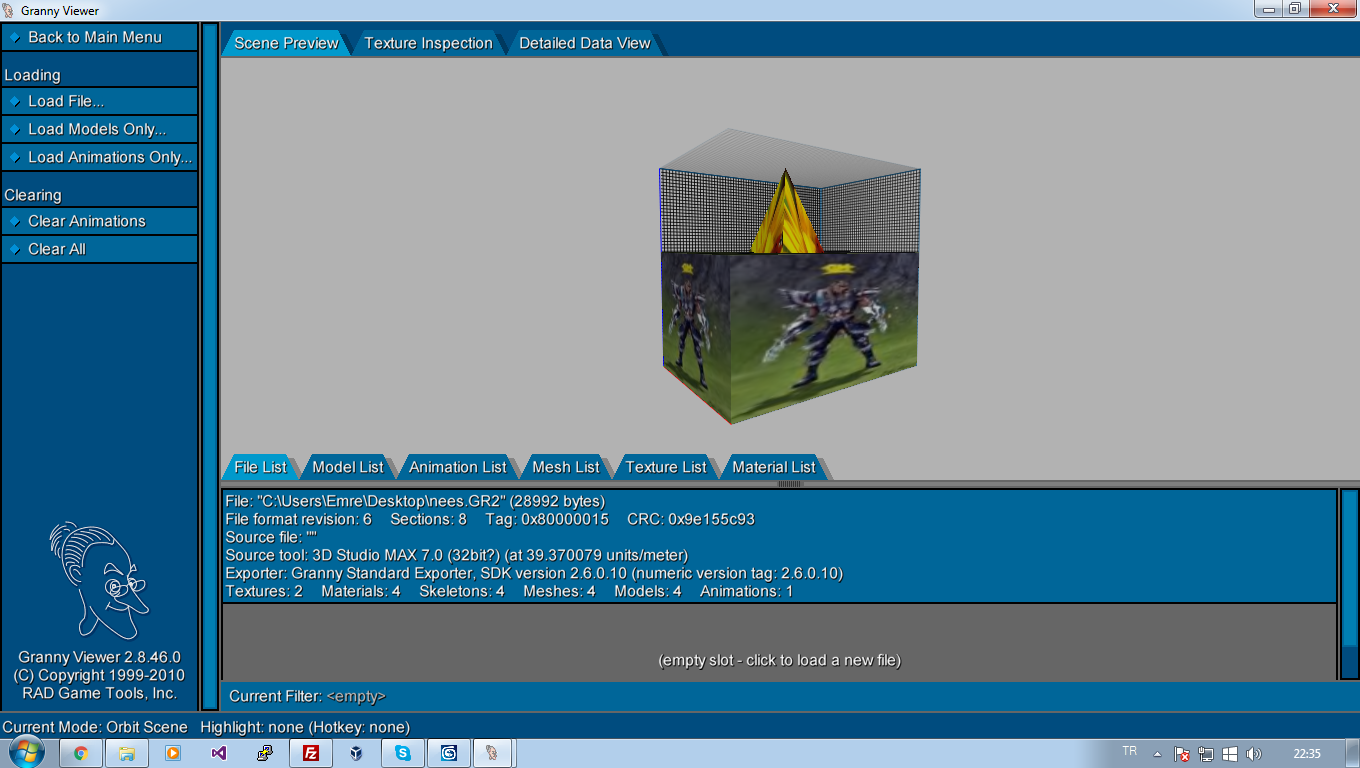Open Visual Studio from the taskbar

pyautogui.click(x=219, y=754)
